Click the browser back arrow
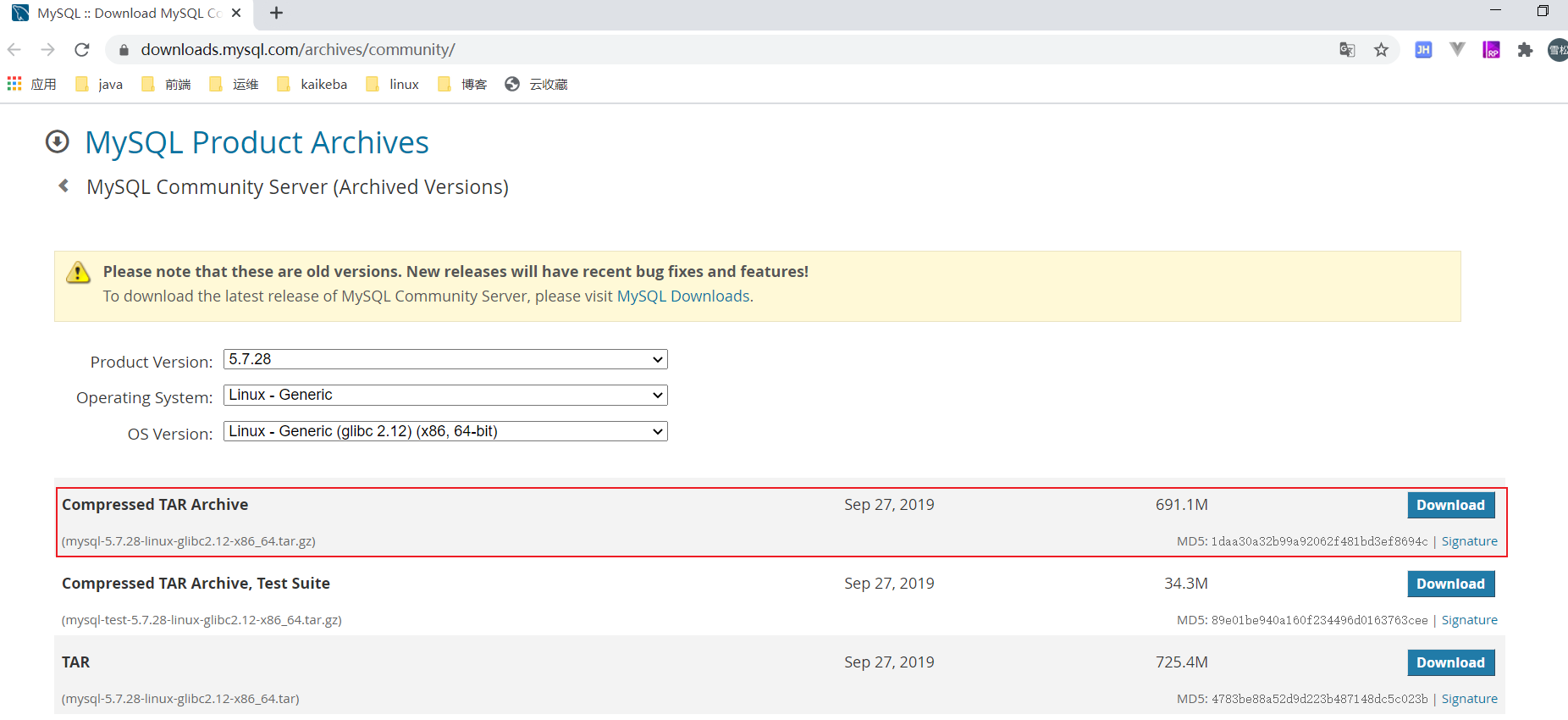1568x720 pixels. point(14,50)
